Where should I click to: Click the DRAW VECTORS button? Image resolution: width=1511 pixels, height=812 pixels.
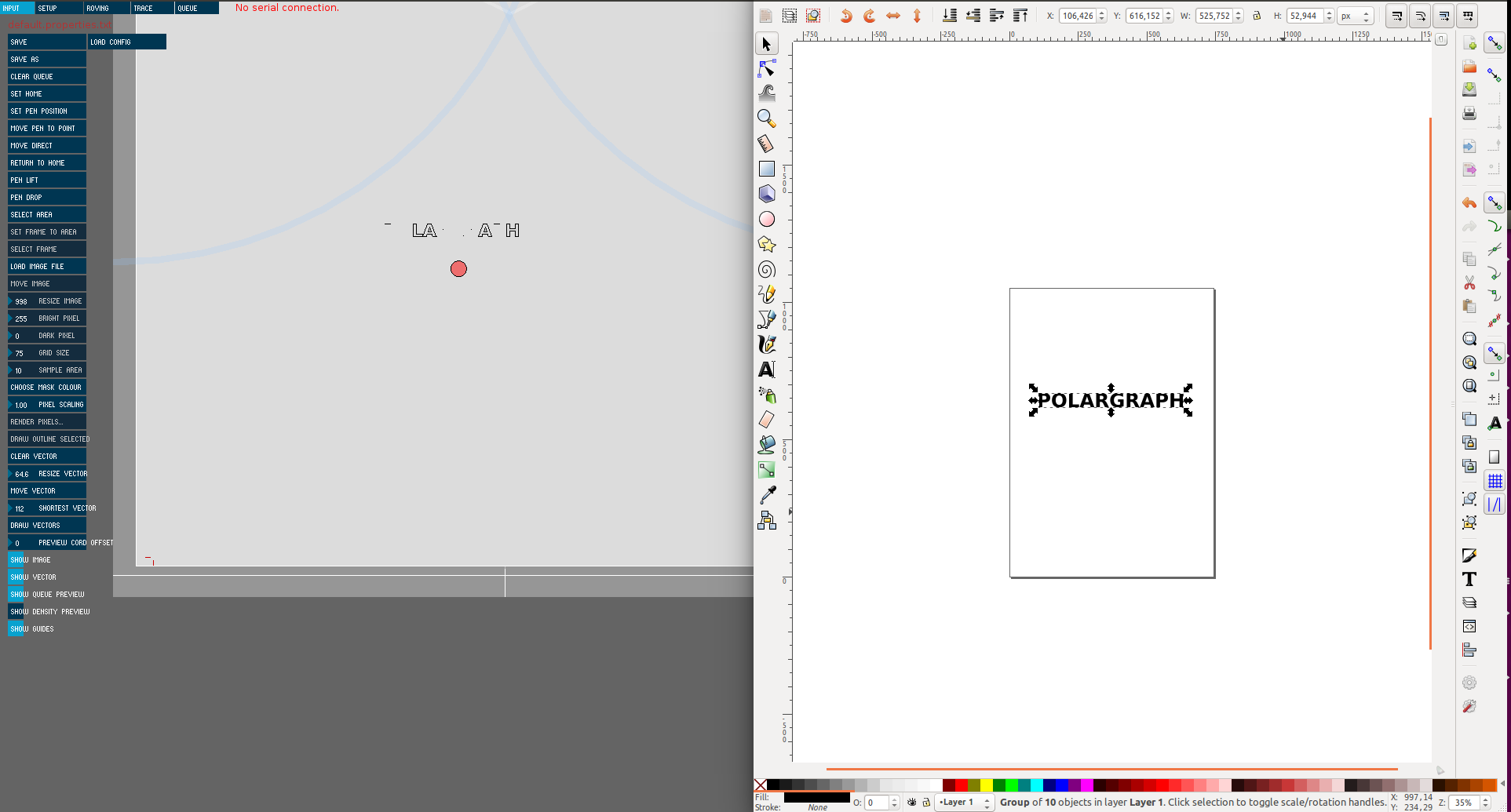pyautogui.click(x=46, y=526)
